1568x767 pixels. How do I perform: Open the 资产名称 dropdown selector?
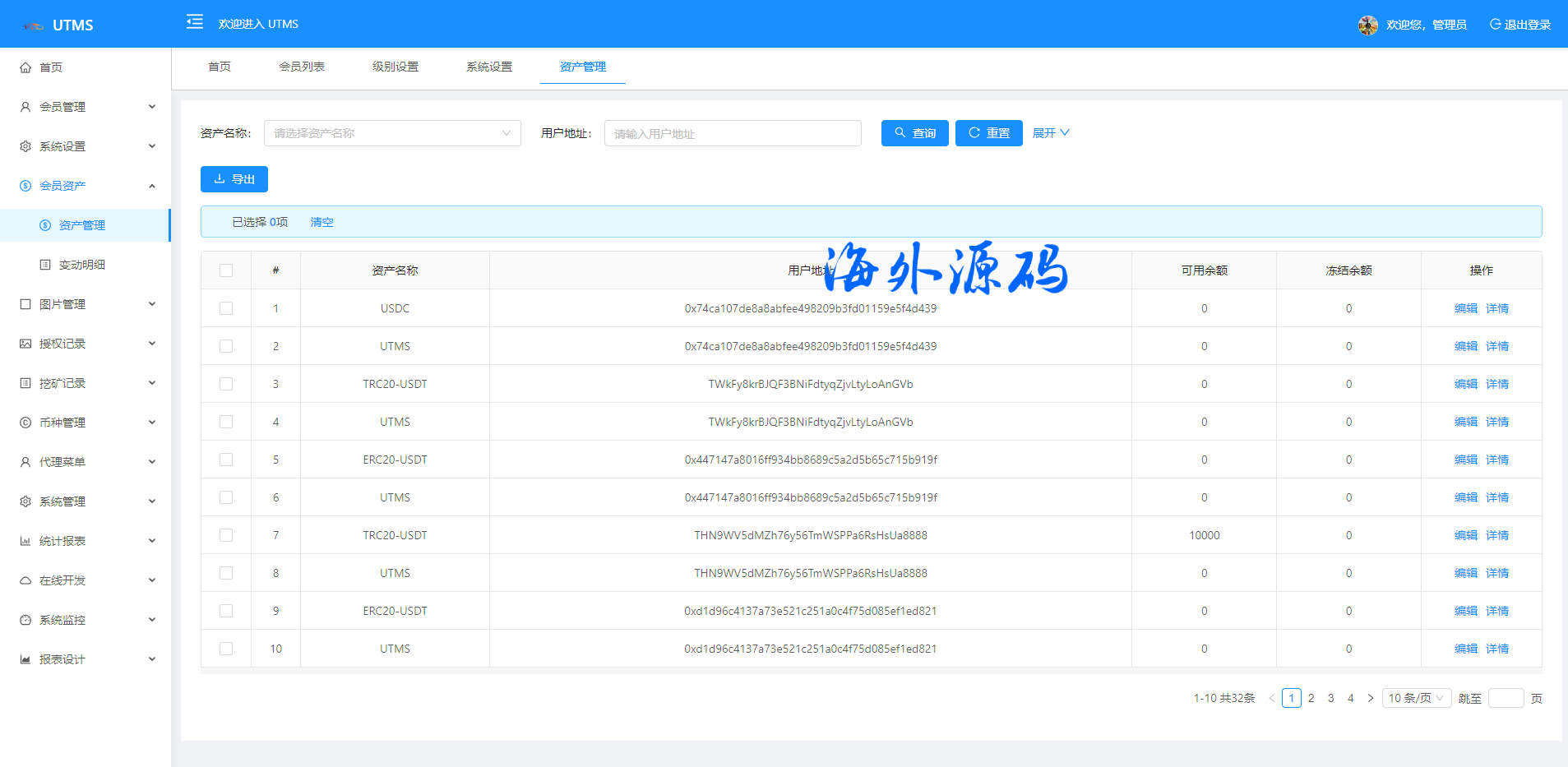[x=392, y=133]
